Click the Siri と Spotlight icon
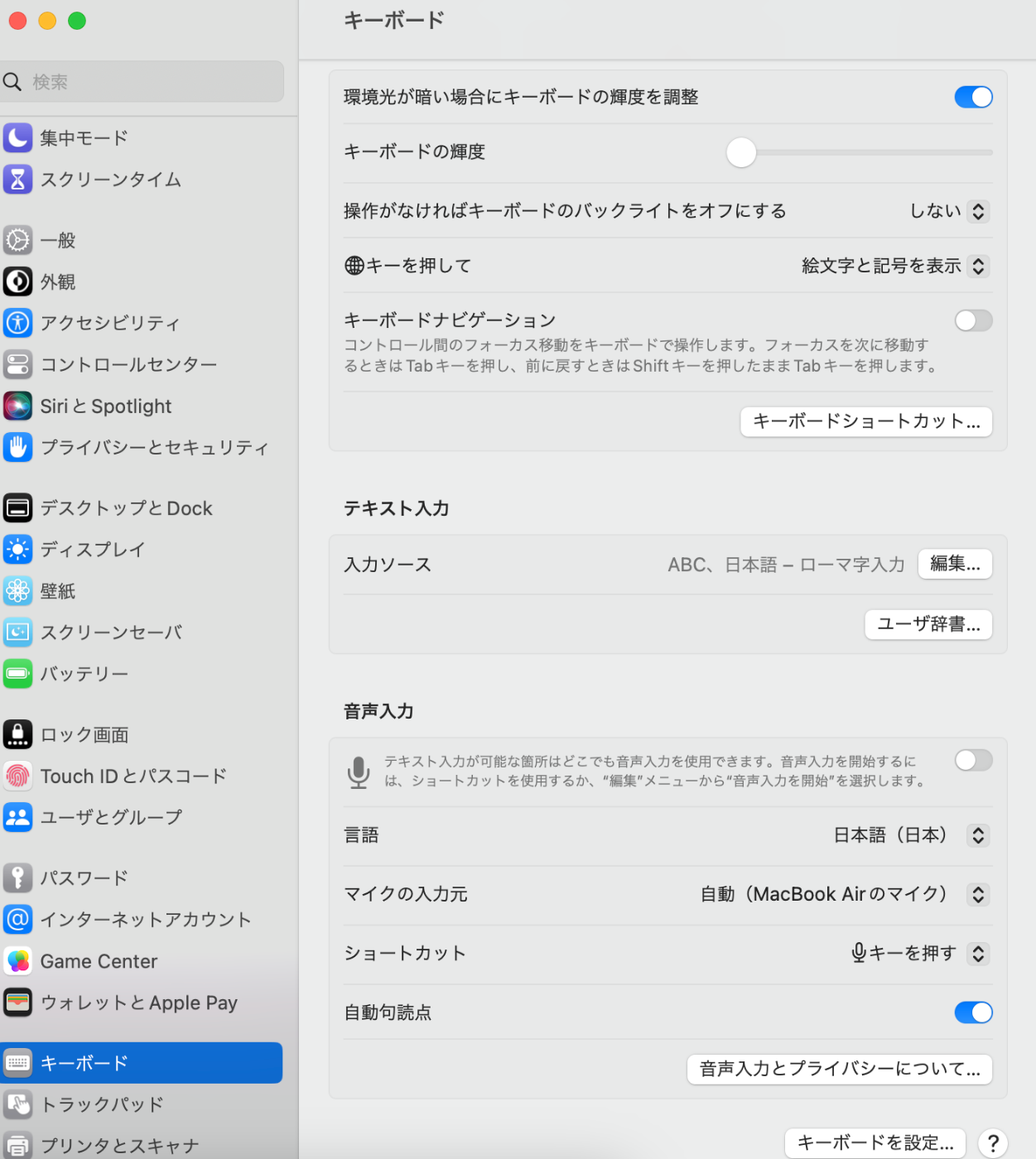 17,406
